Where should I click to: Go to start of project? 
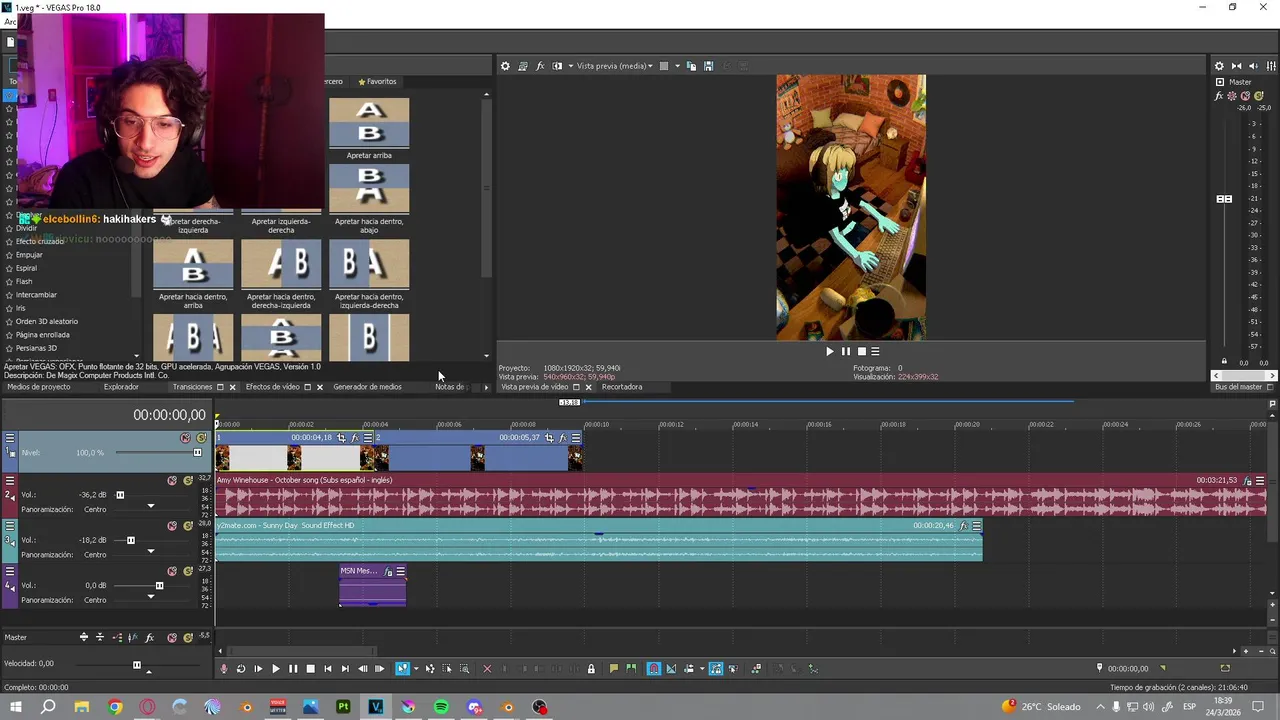[x=327, y=669]
